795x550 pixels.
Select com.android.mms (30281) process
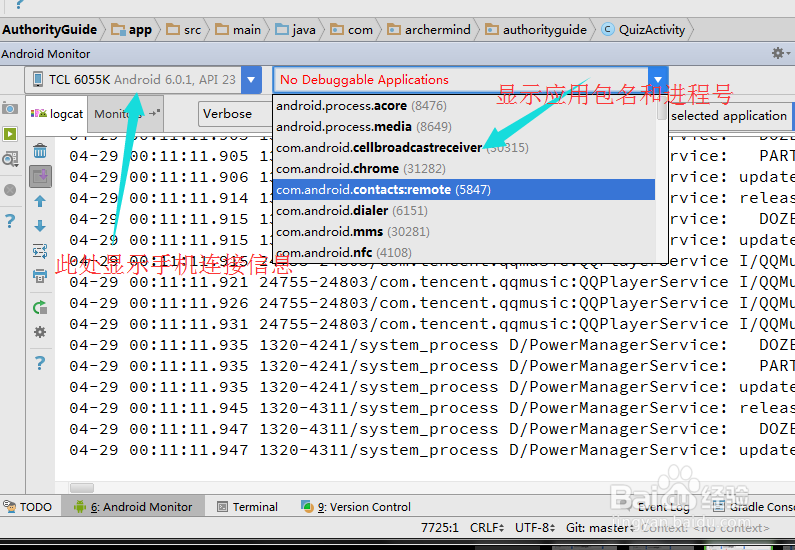tap(464, 232)
